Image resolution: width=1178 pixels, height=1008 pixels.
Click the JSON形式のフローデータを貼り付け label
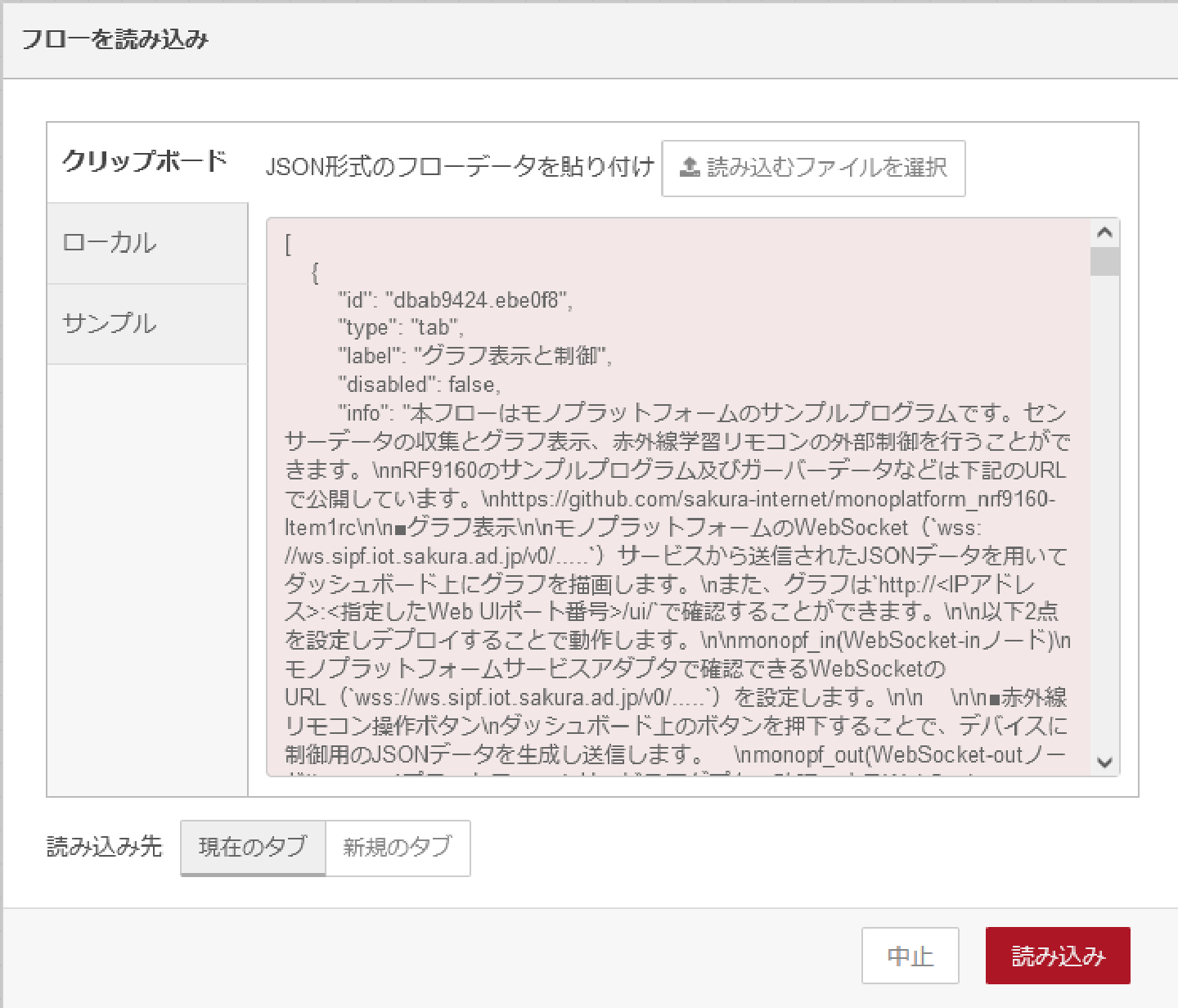[460, 168]
